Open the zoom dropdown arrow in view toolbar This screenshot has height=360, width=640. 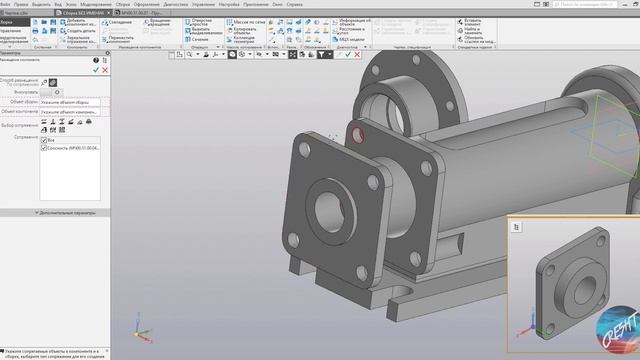198,54
